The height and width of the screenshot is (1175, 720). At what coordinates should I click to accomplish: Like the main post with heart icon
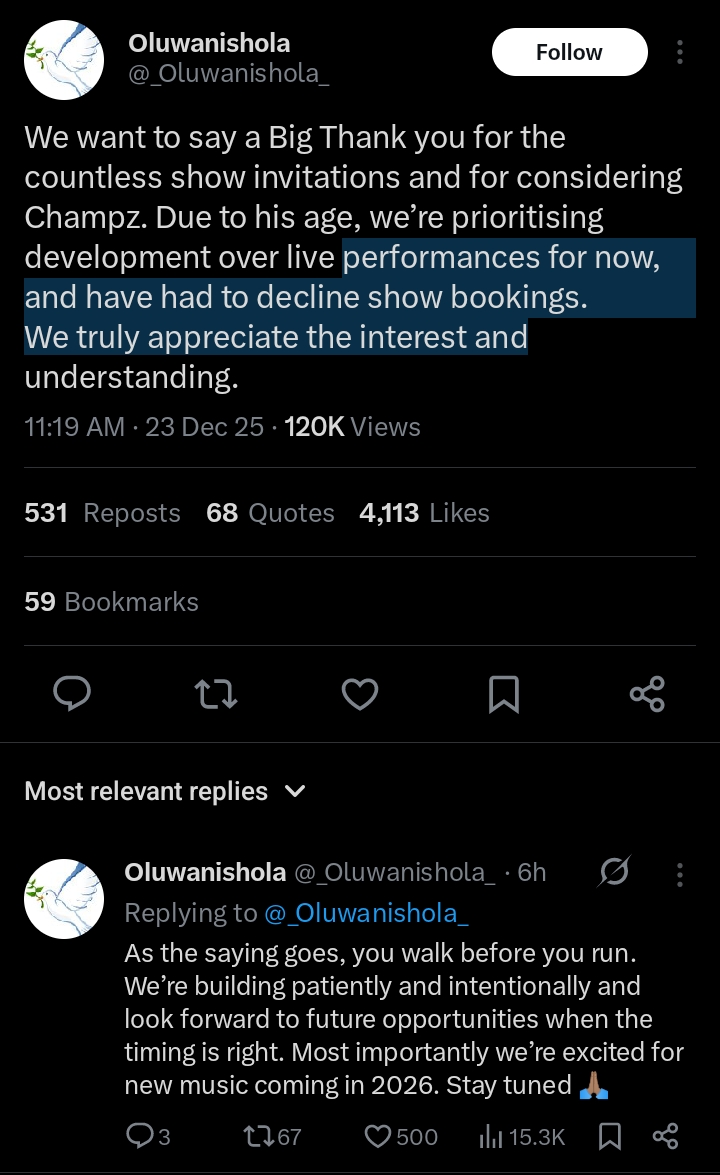(360, 693)
